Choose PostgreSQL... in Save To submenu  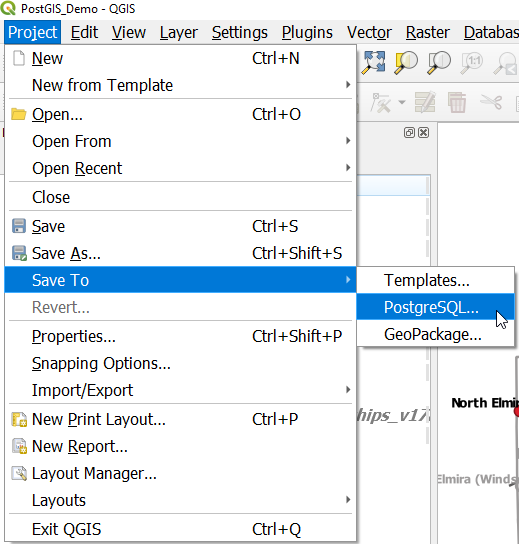[x=435, y=307]
